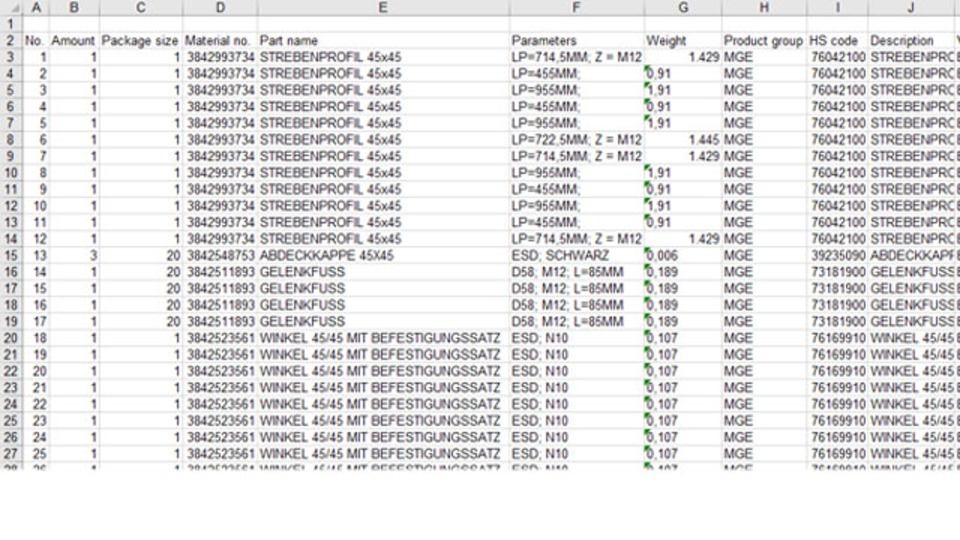Select column E header
Image resolution: width=960 pixels, height=540 pixels.
click(383, 8)
